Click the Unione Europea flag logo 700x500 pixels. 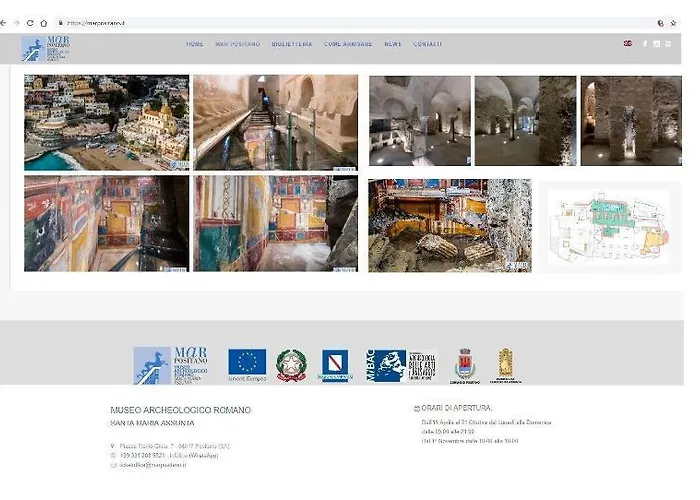[247, 364]
